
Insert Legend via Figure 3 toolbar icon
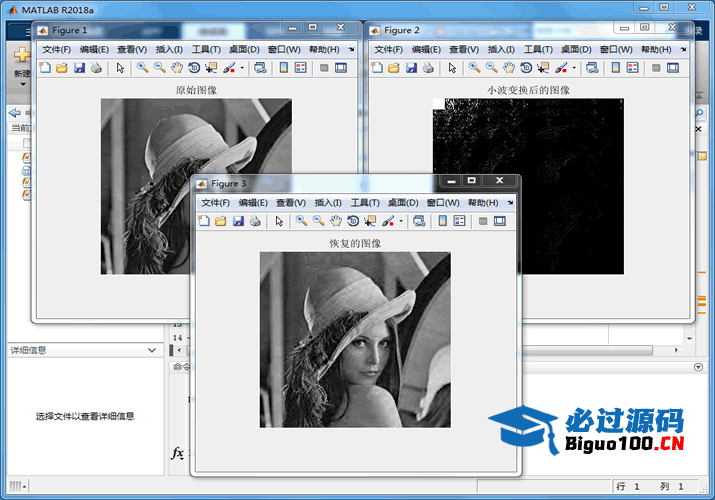(x=459, y=222)
